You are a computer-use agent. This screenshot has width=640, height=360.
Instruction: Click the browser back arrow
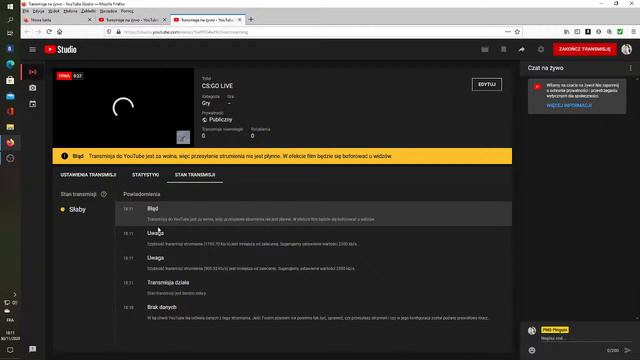[28, 32]
